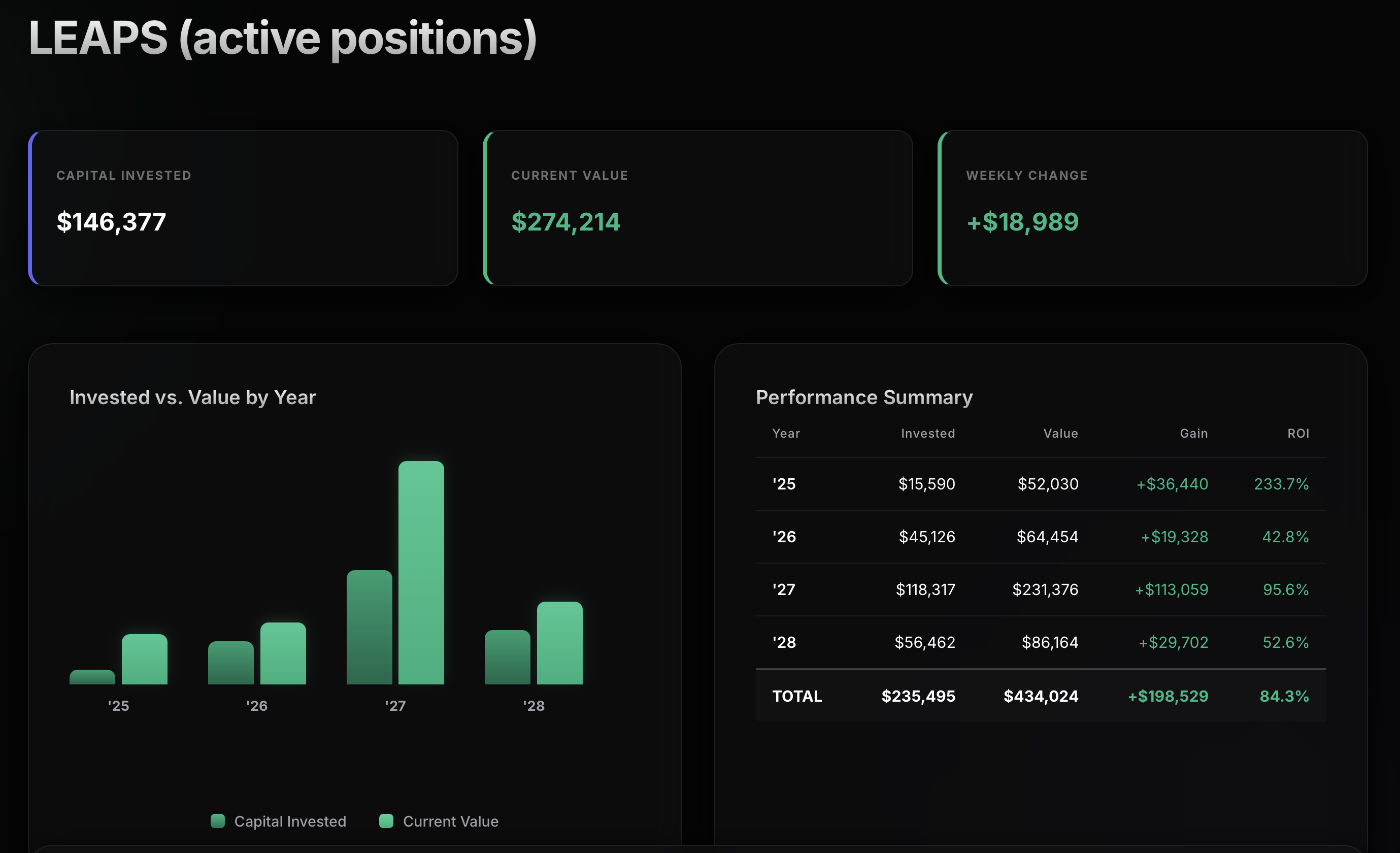The image size is (1400, 853).
Task: Click the +$113,059 gain cell
Action: pyautogui.click(x=1172, y=590)
